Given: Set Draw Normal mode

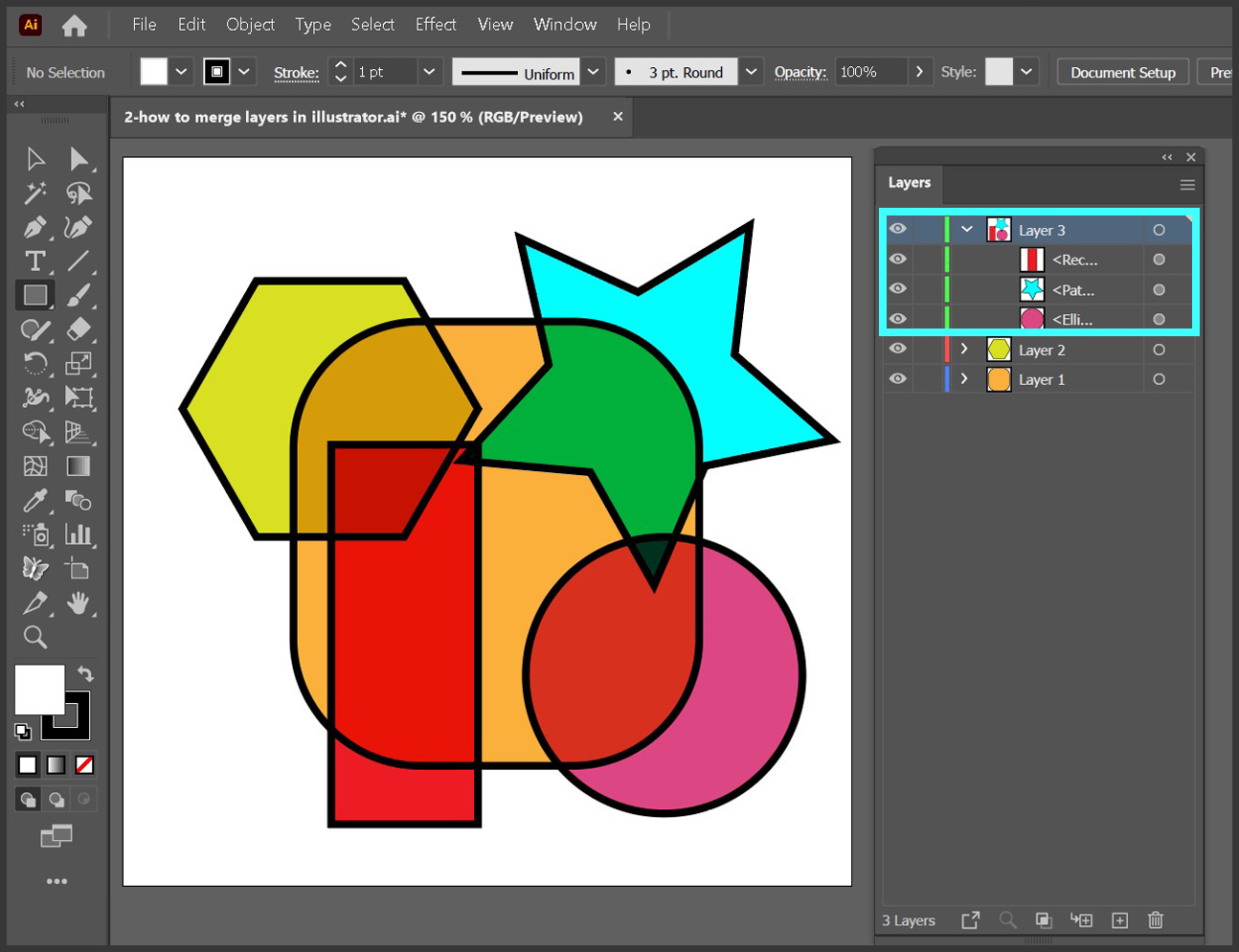Looking at the screenshot, I should point(28,799).
